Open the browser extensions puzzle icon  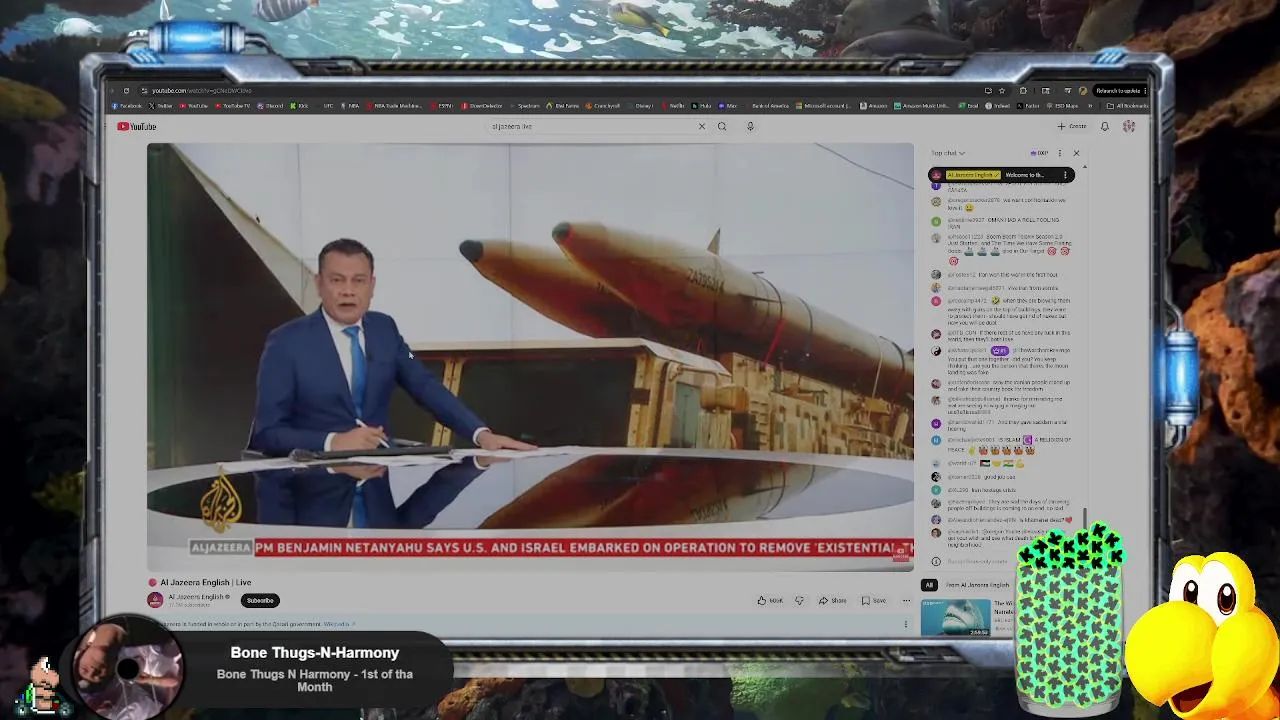point(1023,90)
